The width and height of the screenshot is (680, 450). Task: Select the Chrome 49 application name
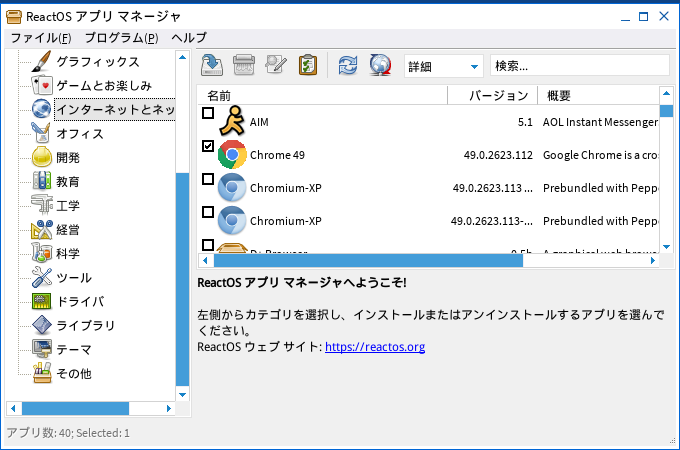[x=278, y=155]
